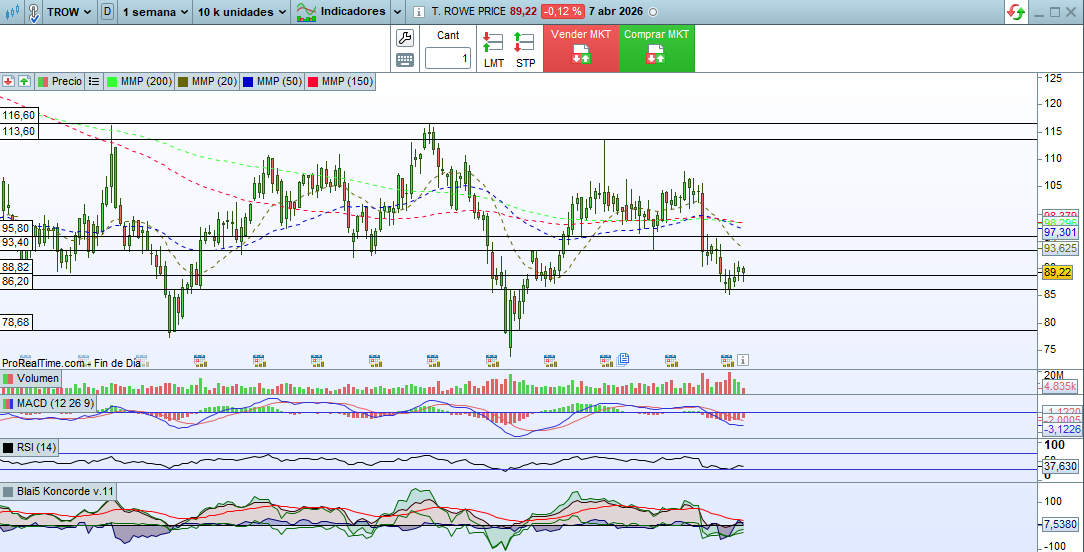The height and width of the screenshot is (552, 1084).
Task: Click the Comprar MKT buy button
Action: click(x=657, y=48)
